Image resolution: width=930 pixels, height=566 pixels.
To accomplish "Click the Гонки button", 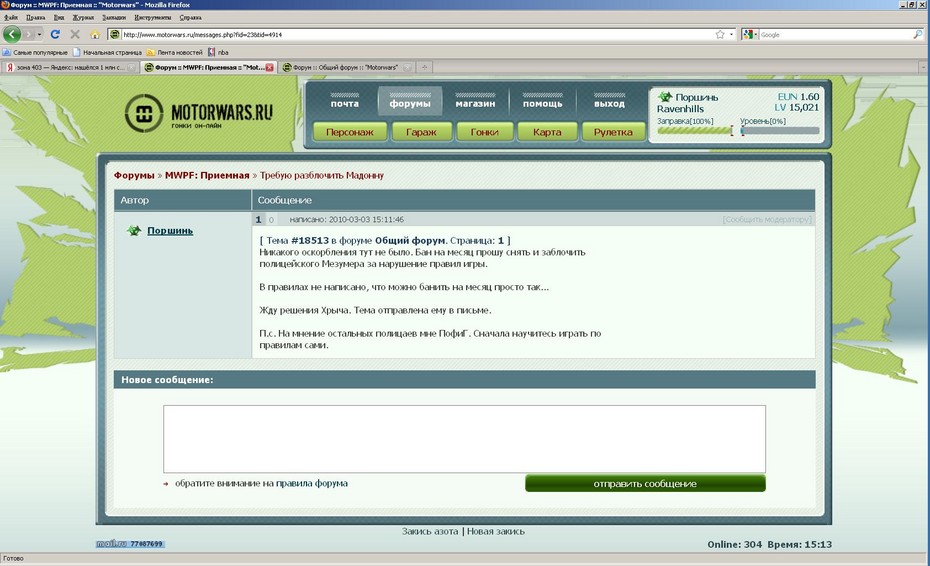I will coord(484,132).
